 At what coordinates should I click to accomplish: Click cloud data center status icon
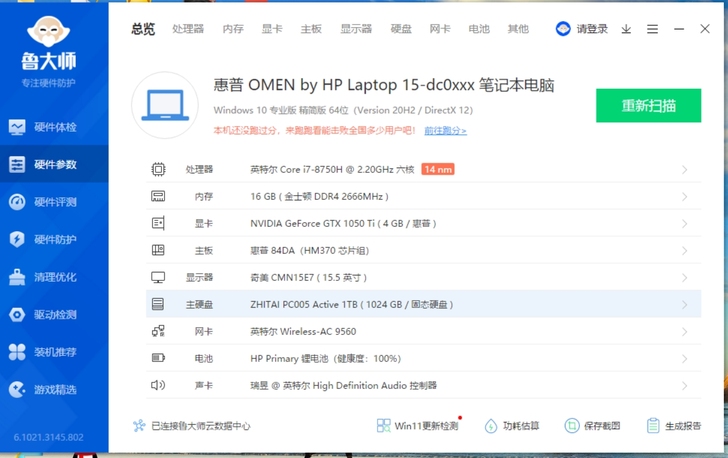click(x=139, y=425)
